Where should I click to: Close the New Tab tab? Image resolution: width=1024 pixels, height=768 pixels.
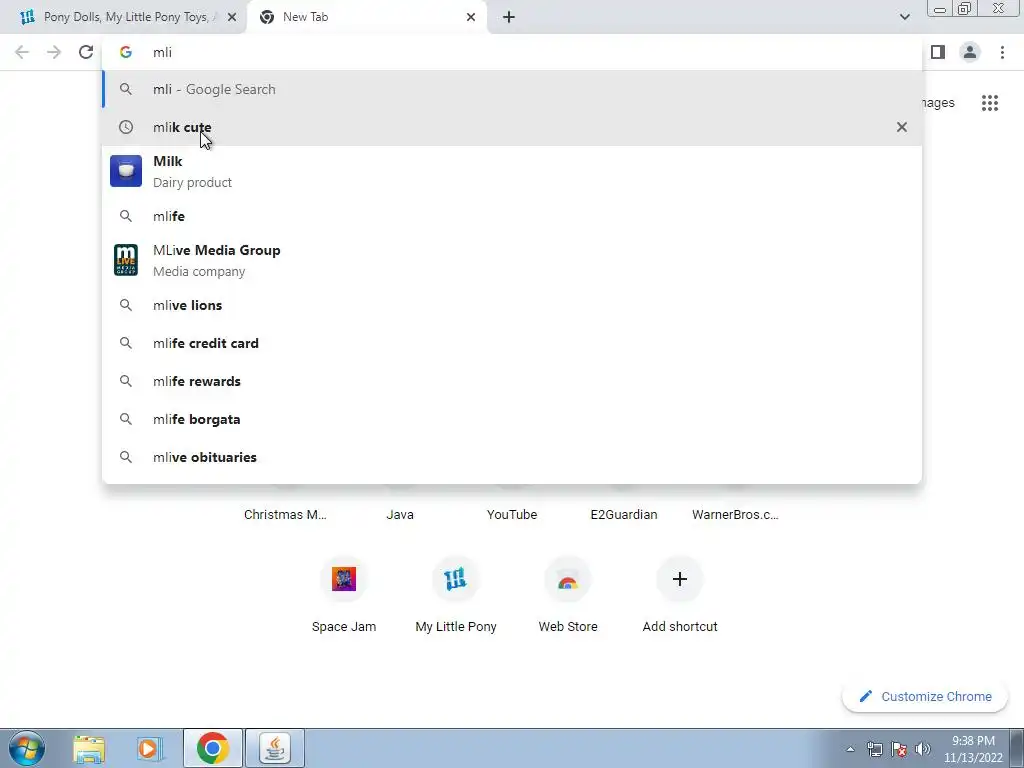471,17
